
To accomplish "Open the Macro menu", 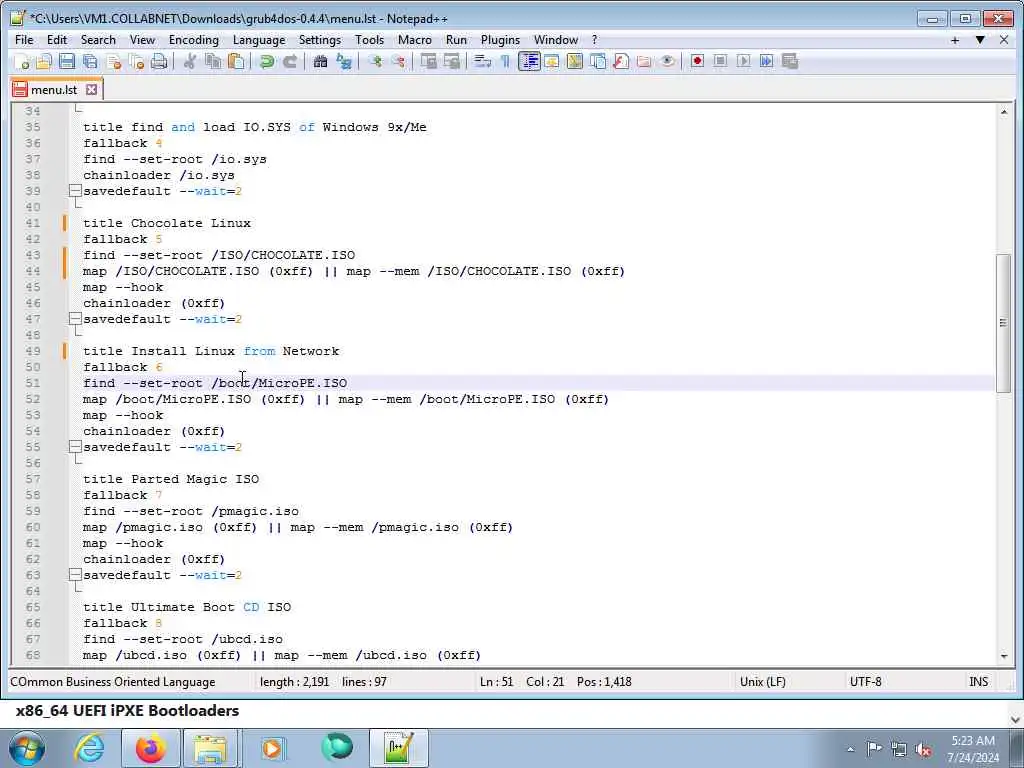I will (x=415, y=40).
